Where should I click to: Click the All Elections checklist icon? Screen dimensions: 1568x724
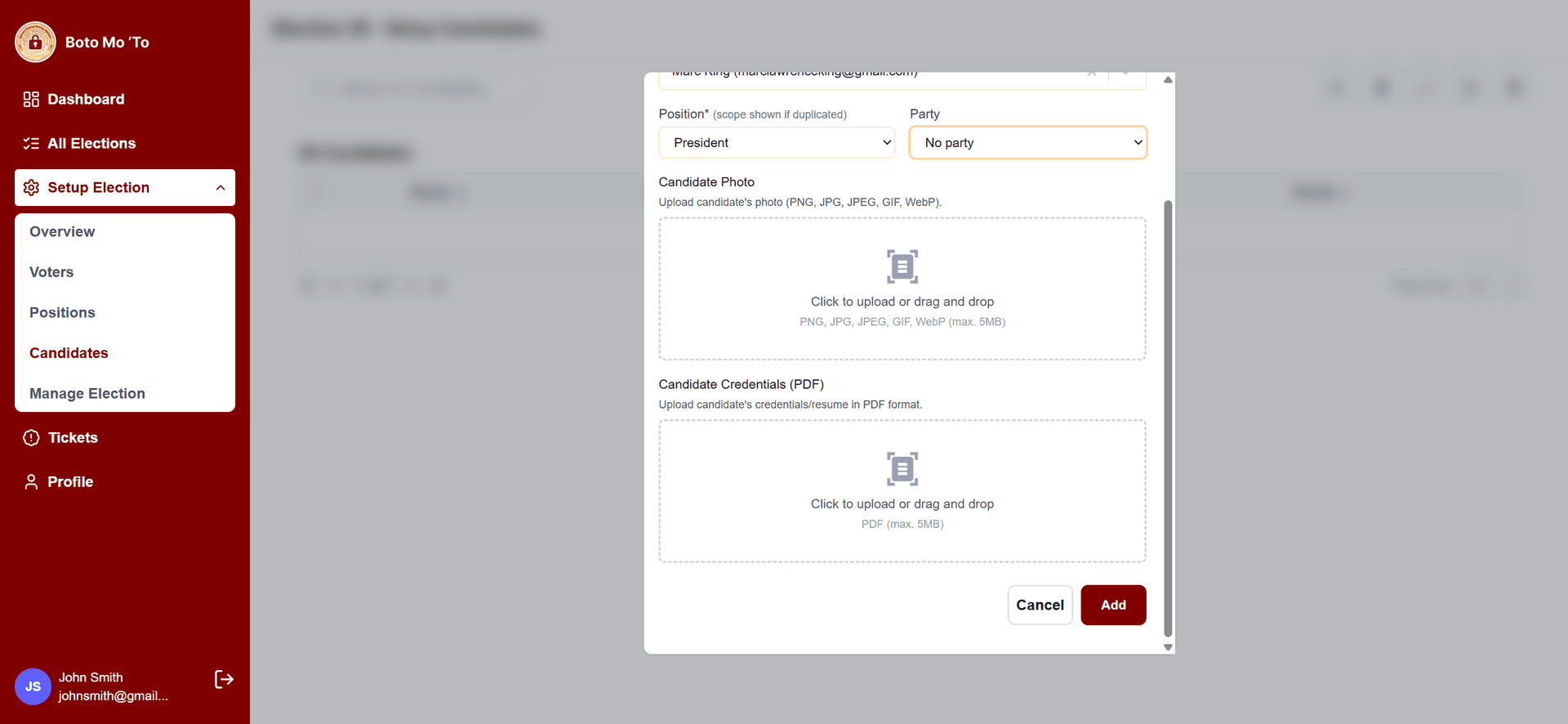coord(31,144)
